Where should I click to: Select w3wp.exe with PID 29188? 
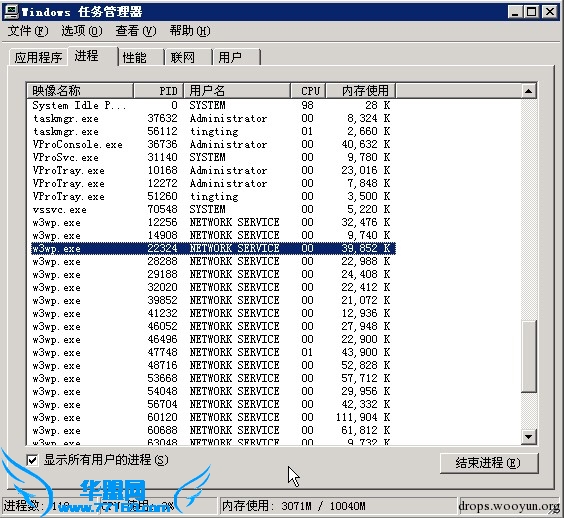tap(213, 274)
